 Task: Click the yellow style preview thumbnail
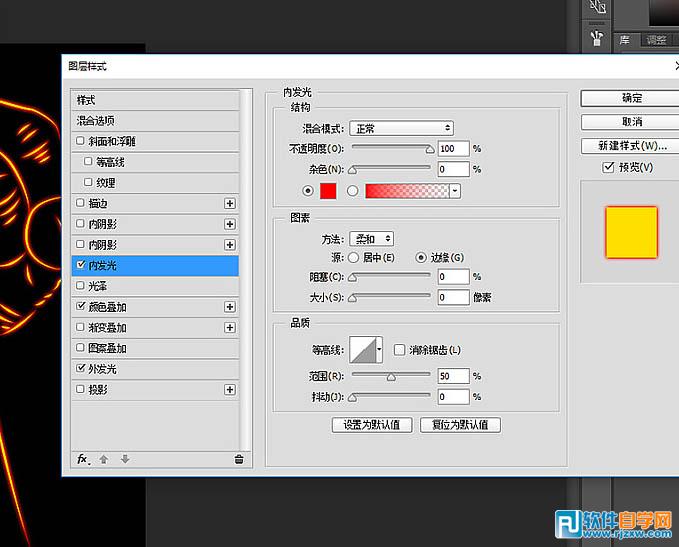[x=631, y=232]
